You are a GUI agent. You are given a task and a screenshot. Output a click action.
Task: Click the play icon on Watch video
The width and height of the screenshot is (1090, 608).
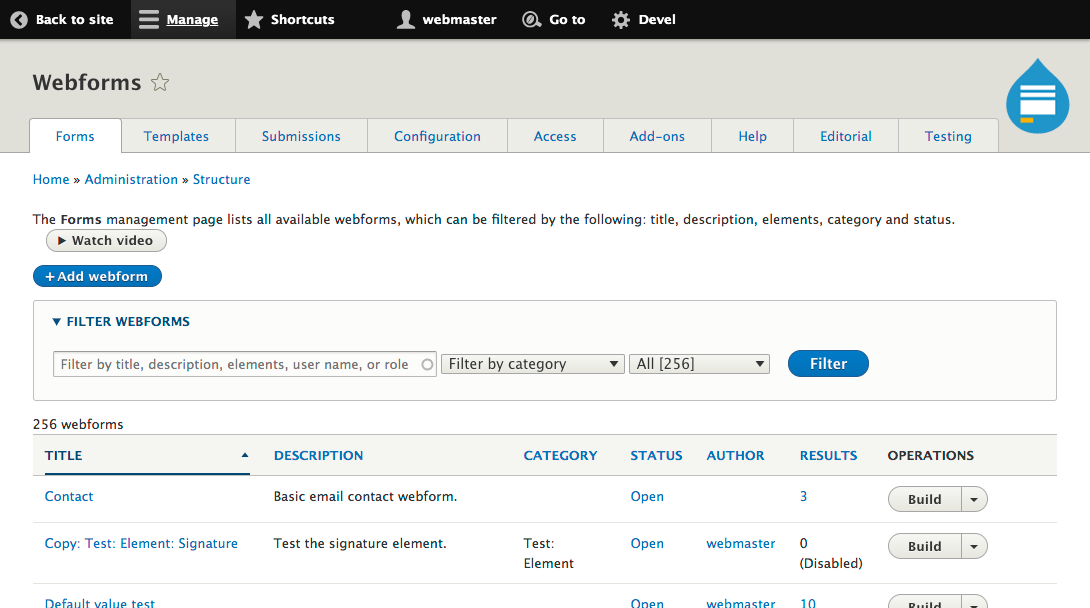(63, 240)
